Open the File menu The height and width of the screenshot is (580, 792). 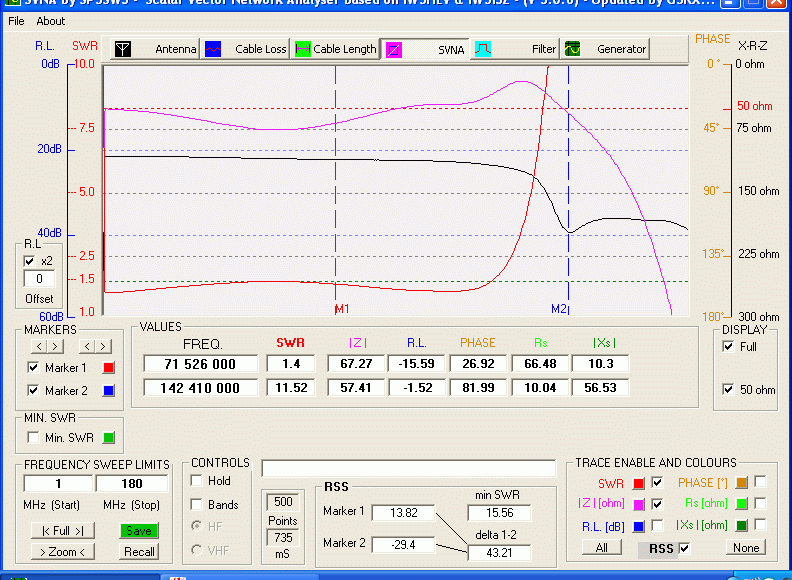16,21
